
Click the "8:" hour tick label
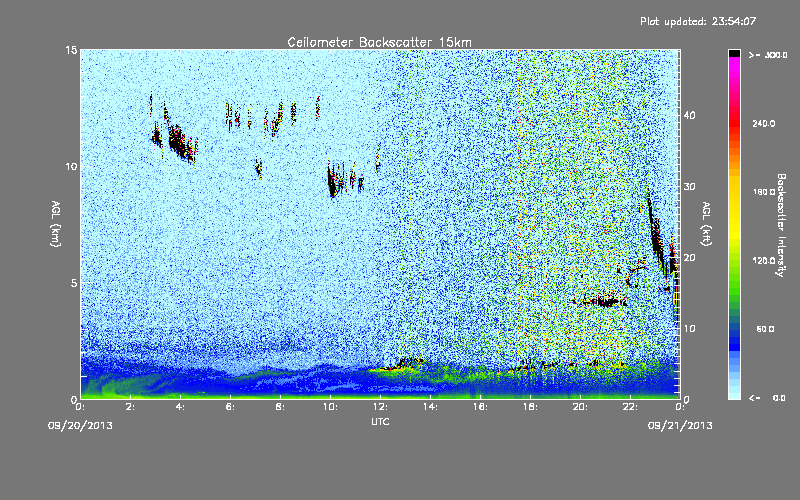pos(281,407)
